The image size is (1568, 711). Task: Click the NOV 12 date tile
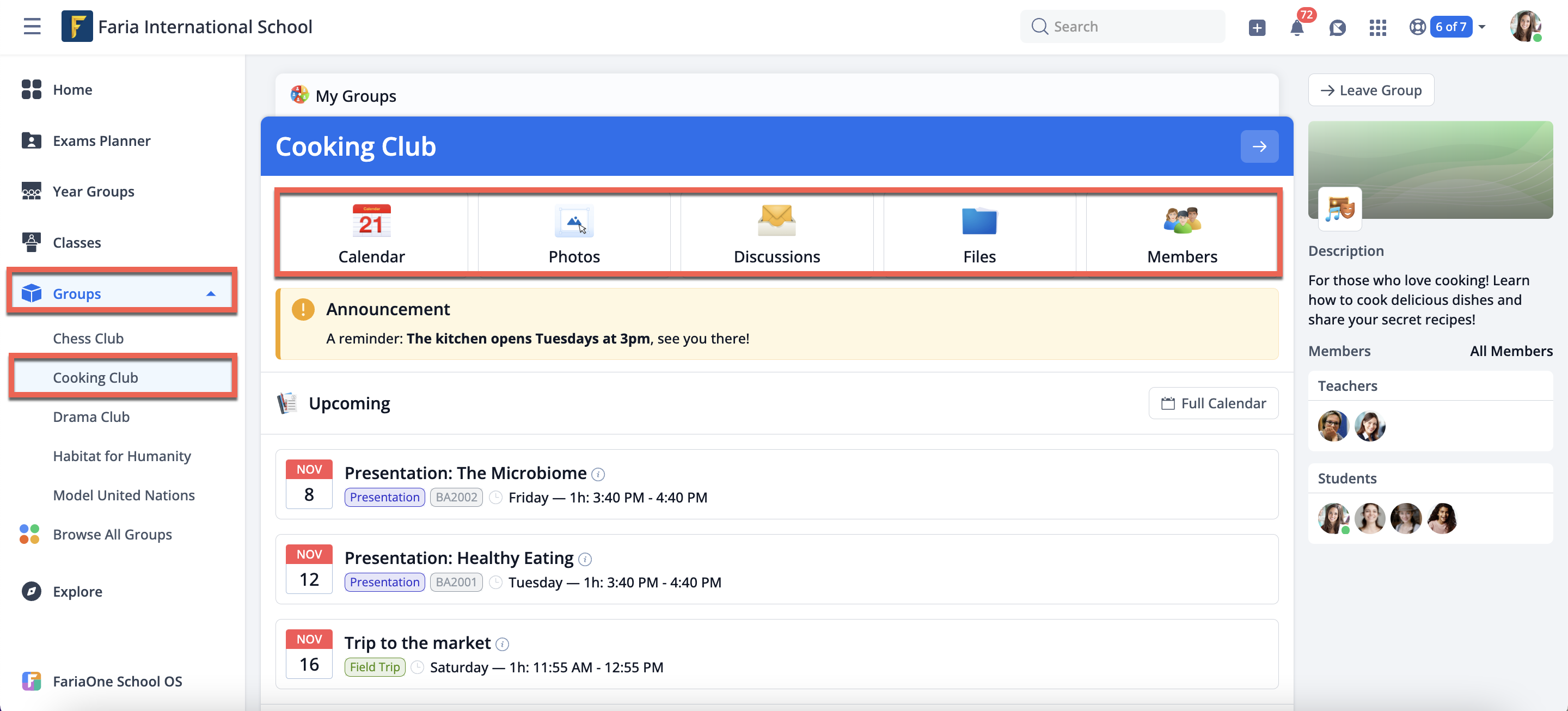pyautogui.click(x=309, y=569)
